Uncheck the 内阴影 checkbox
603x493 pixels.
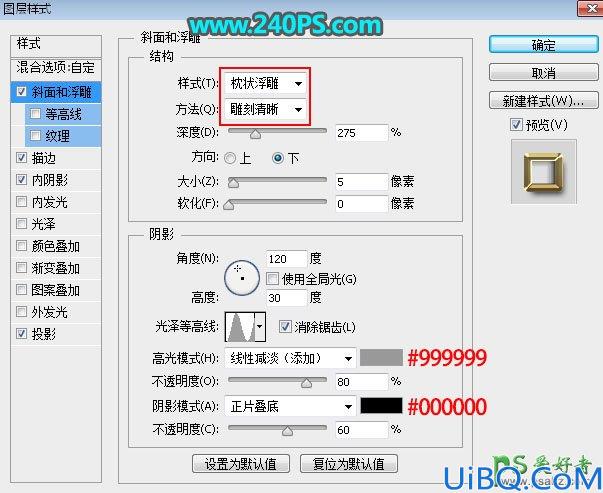[22, 179]
